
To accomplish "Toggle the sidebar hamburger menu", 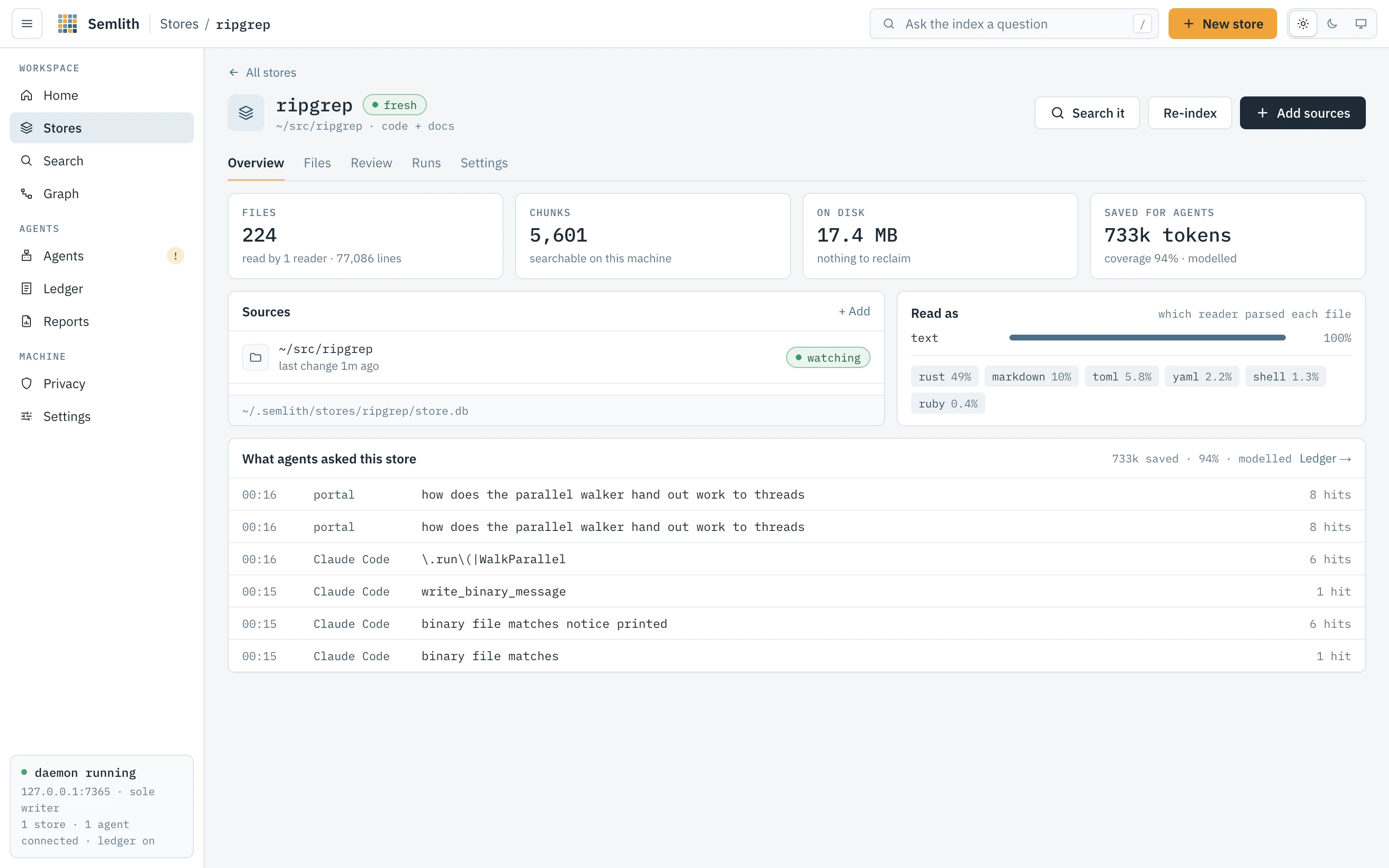I will pyautogui.click(x=27, y=24).
